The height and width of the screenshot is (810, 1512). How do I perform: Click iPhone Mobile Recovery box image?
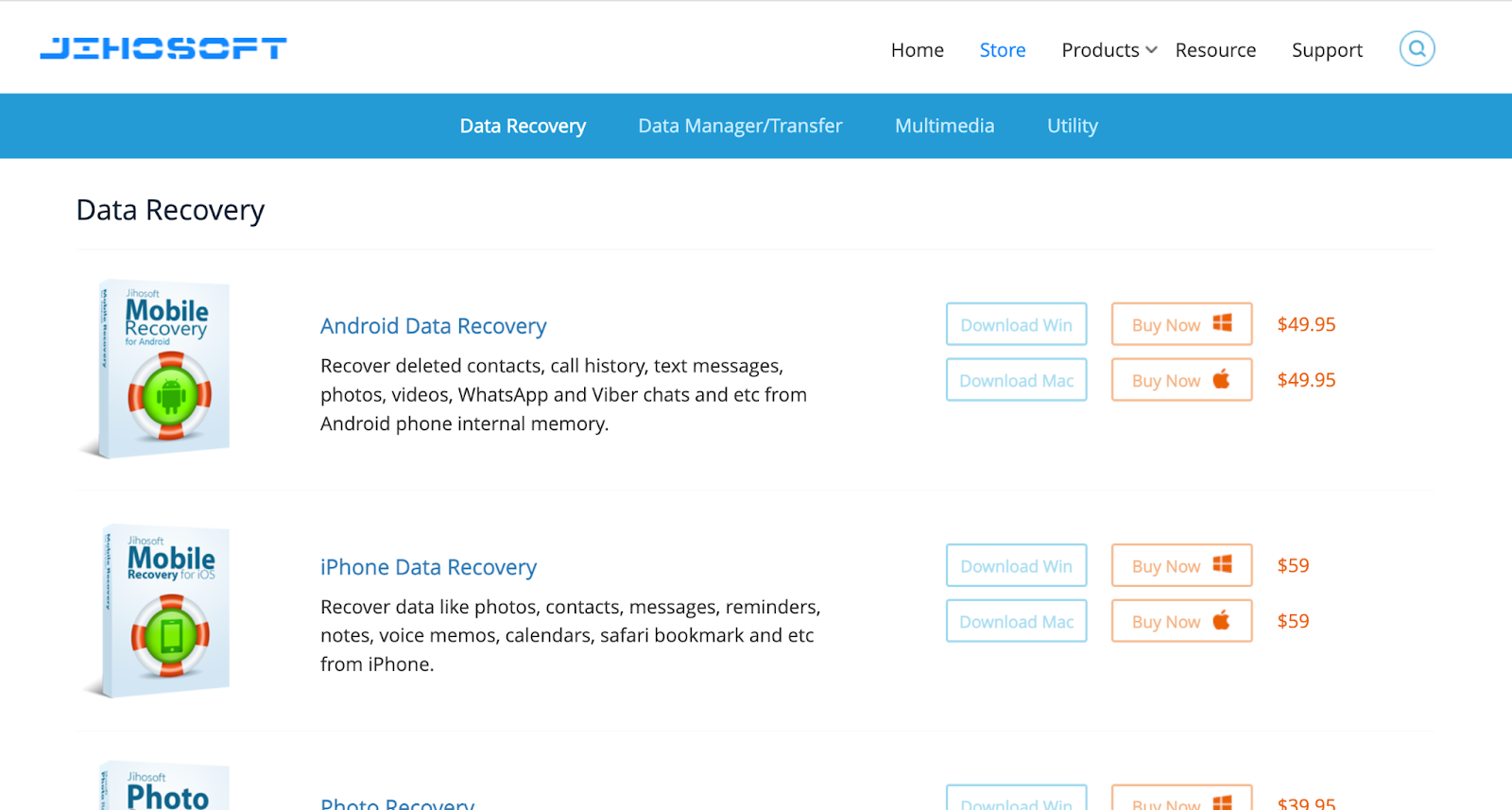pyautogui.click(x=158, y=611)
